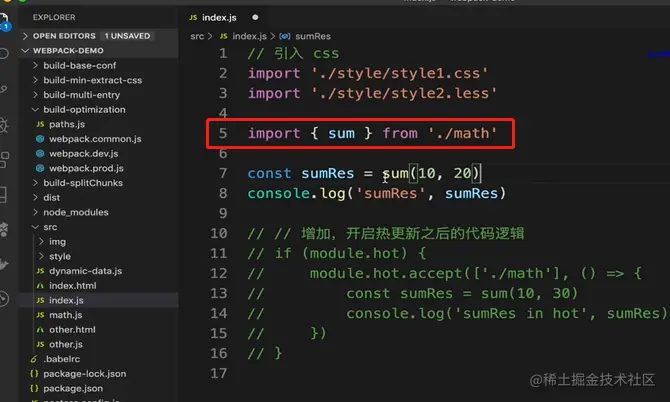Click the babel icon beside .babelrc

pos(34,359)
